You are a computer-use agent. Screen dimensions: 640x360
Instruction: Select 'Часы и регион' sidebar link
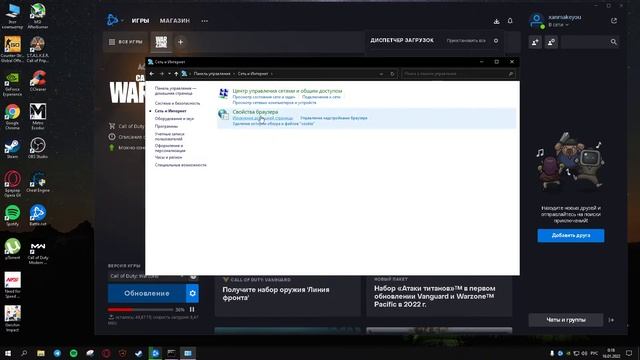coord(168,158)
